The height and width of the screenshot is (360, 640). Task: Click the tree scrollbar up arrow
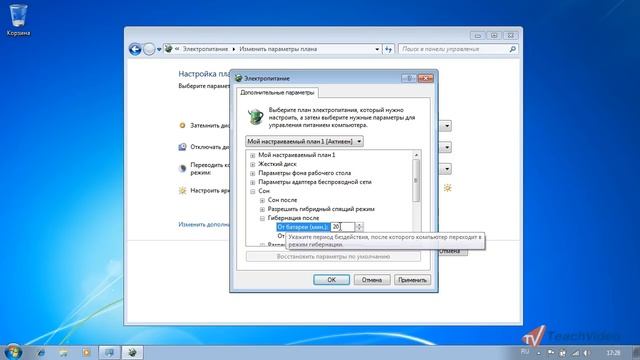(416, 155)
